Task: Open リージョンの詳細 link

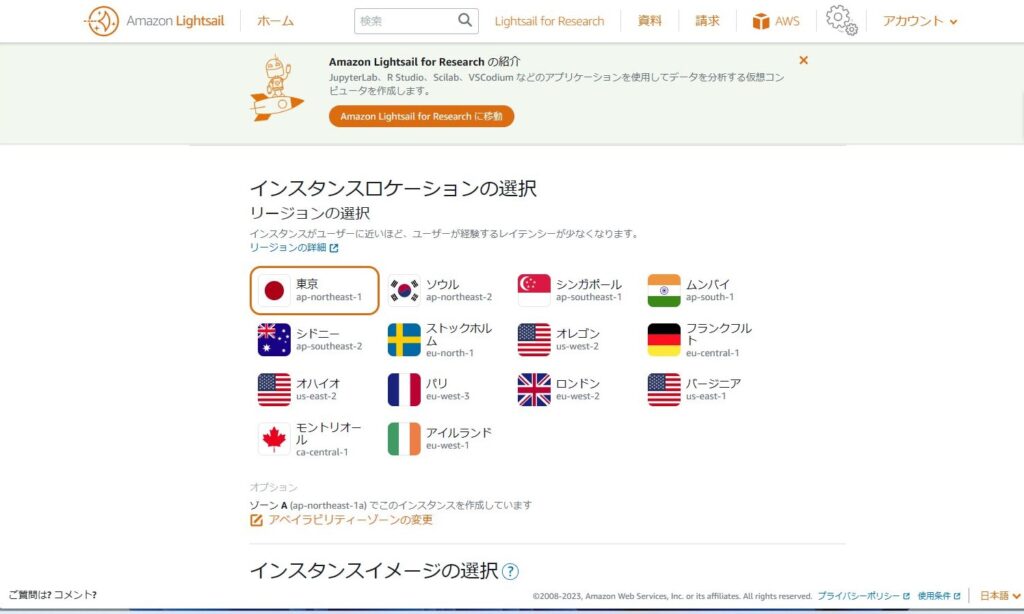Action: point(288,248)
